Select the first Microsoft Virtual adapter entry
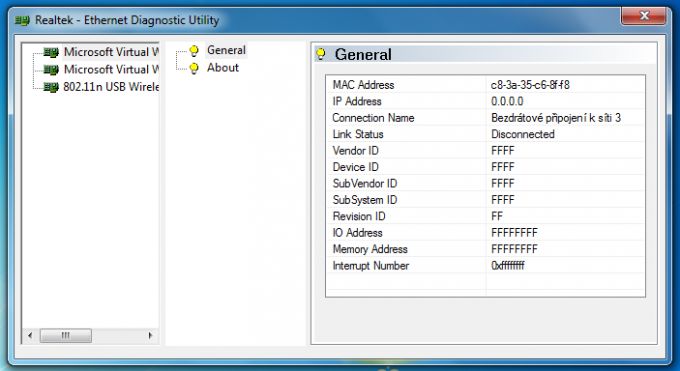The height and width of the screenshot is (371, 680). tap(111, 52)
